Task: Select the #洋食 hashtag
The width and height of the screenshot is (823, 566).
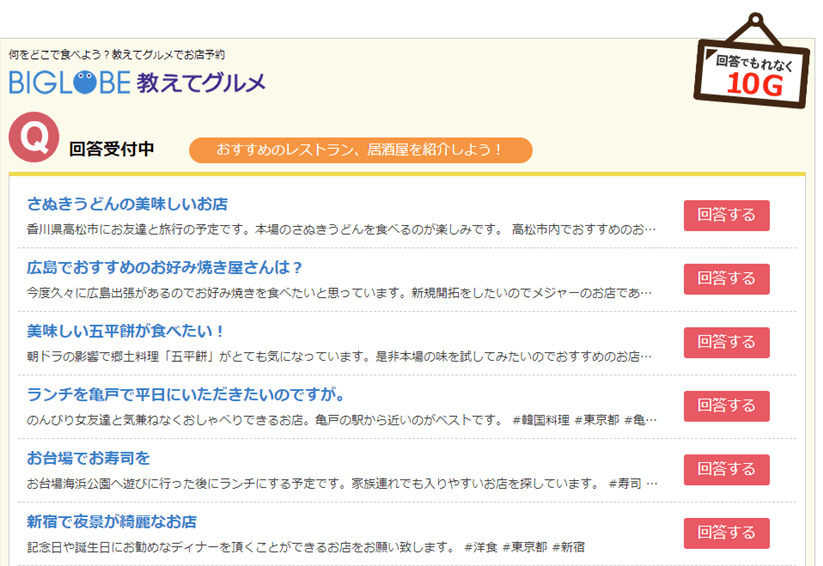Action: point(479,547)
